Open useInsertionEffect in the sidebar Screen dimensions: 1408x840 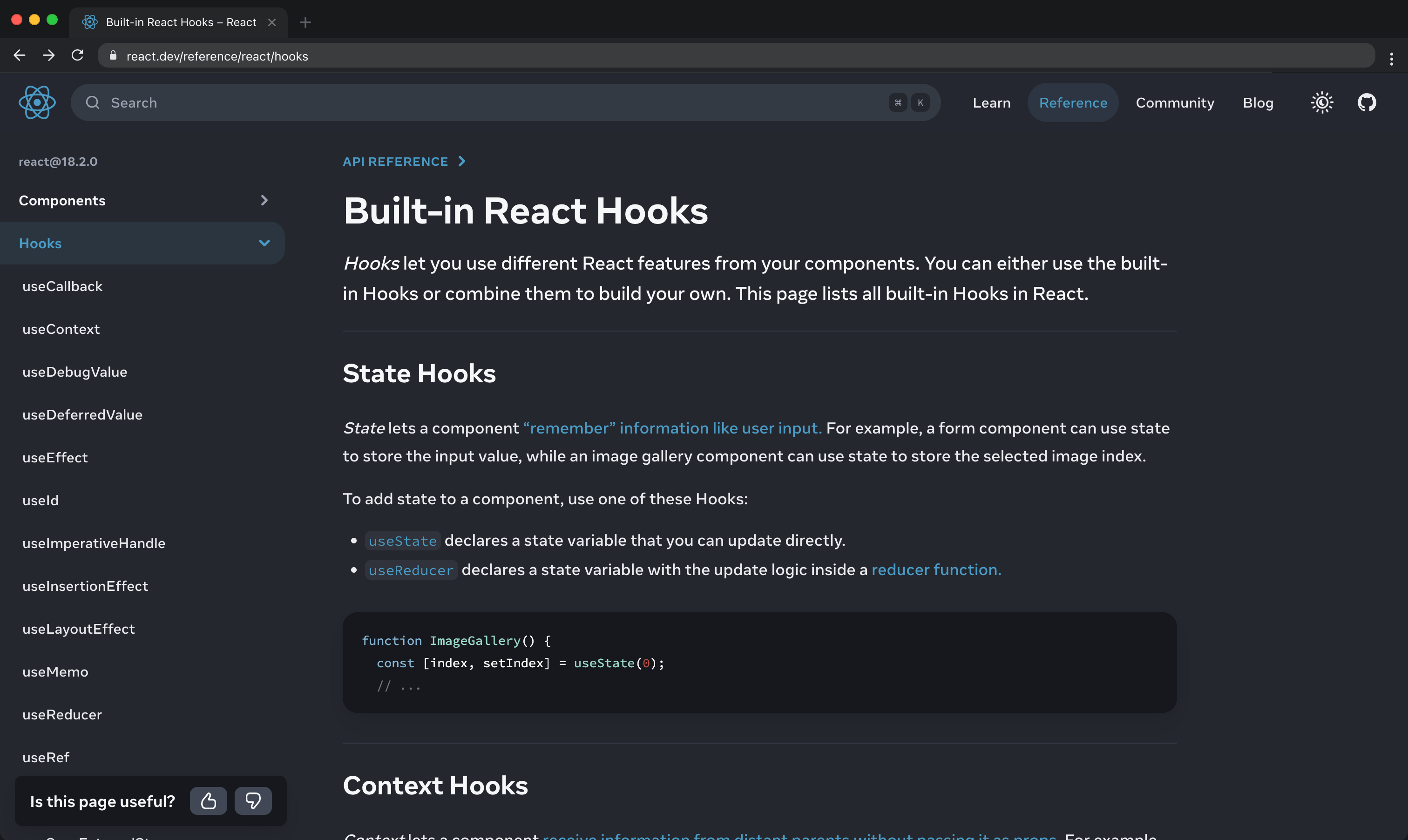coord(86,586)
